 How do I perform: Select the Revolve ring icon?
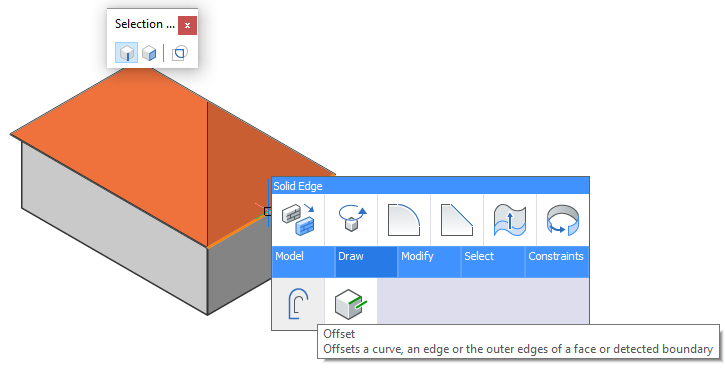pos(563,220)
